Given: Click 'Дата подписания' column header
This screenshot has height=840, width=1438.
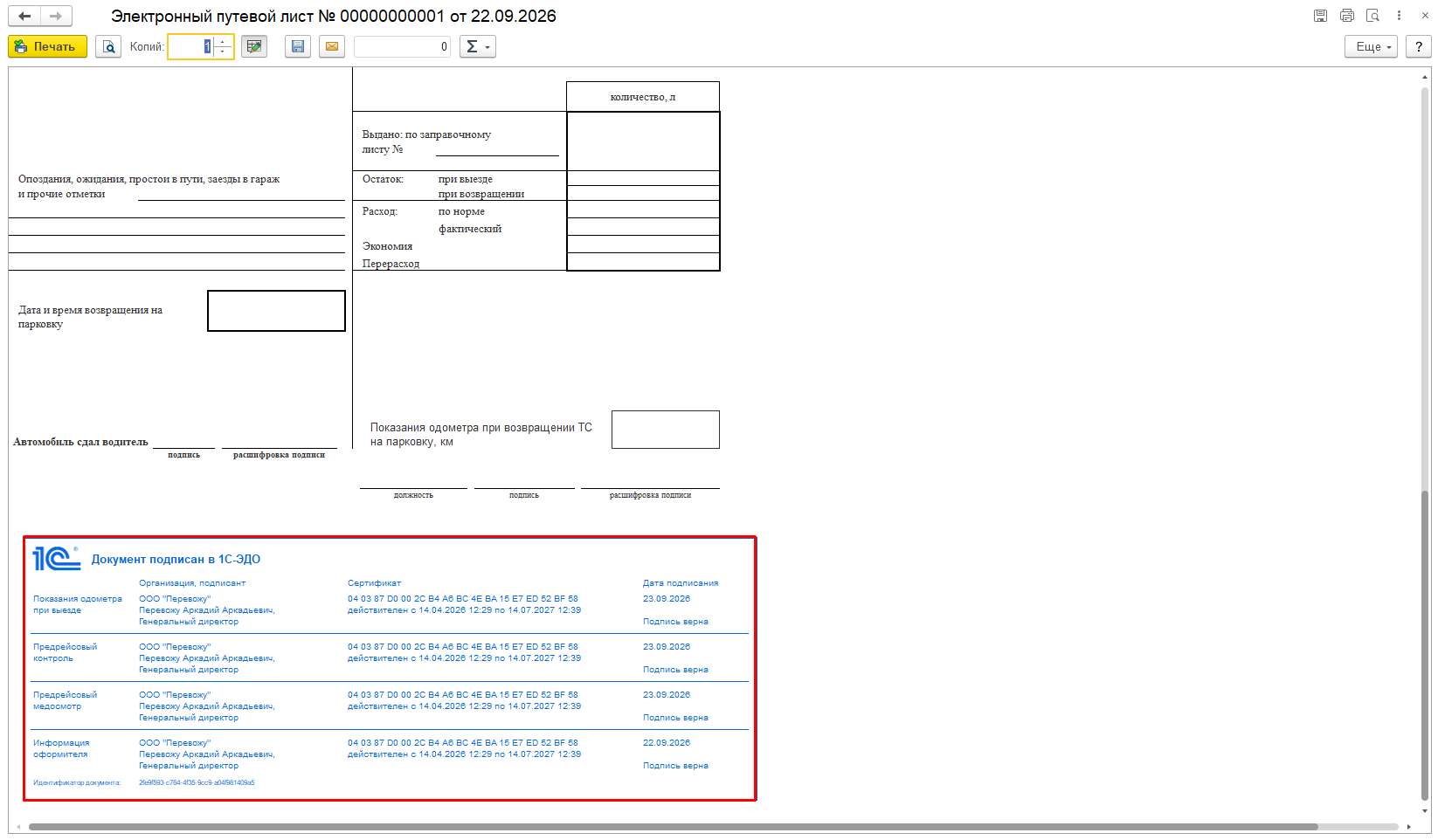Looking at the screenshot, I should [681, 583].
